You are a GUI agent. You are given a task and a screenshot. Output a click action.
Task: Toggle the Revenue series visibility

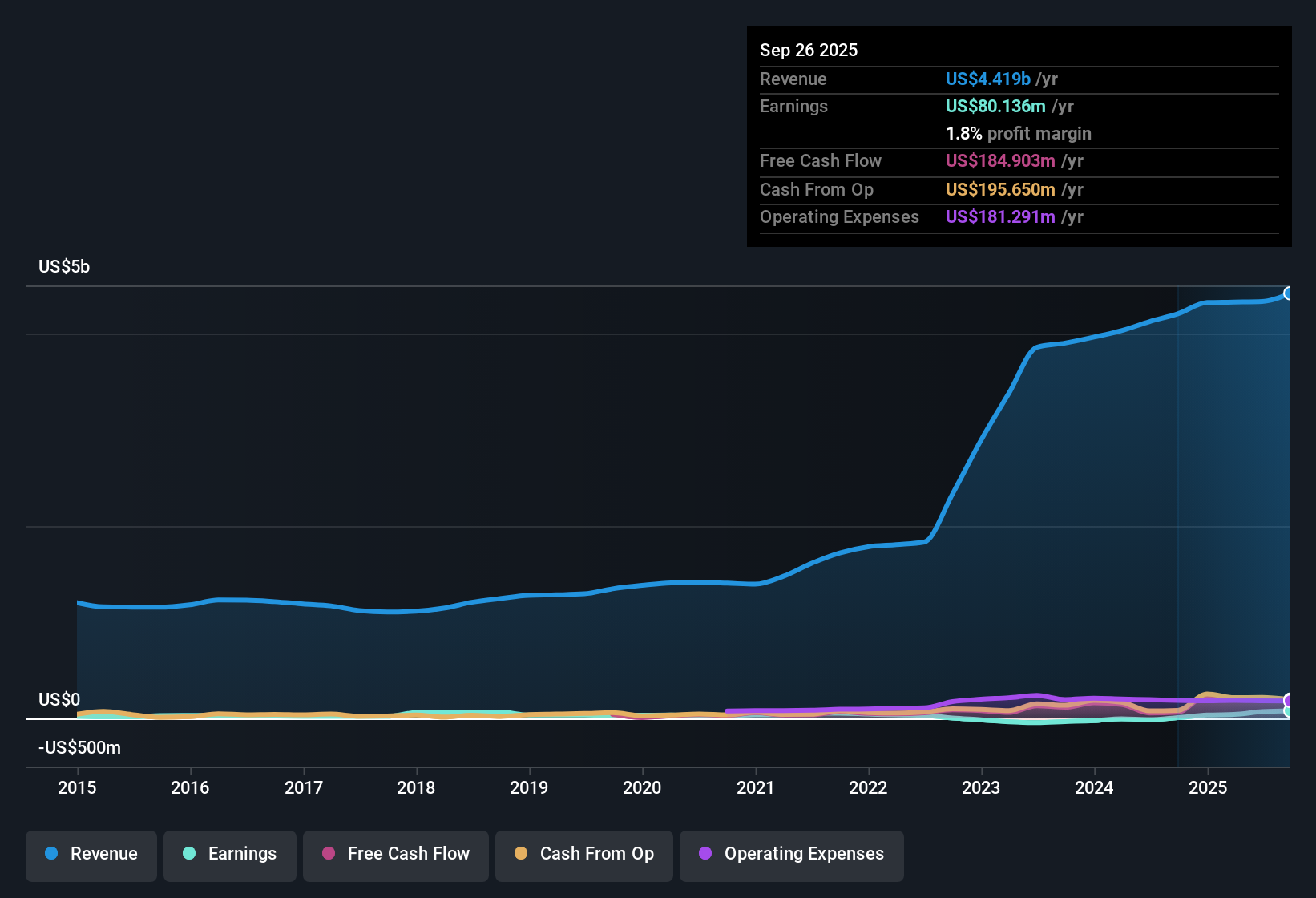[x=91, y=854]
